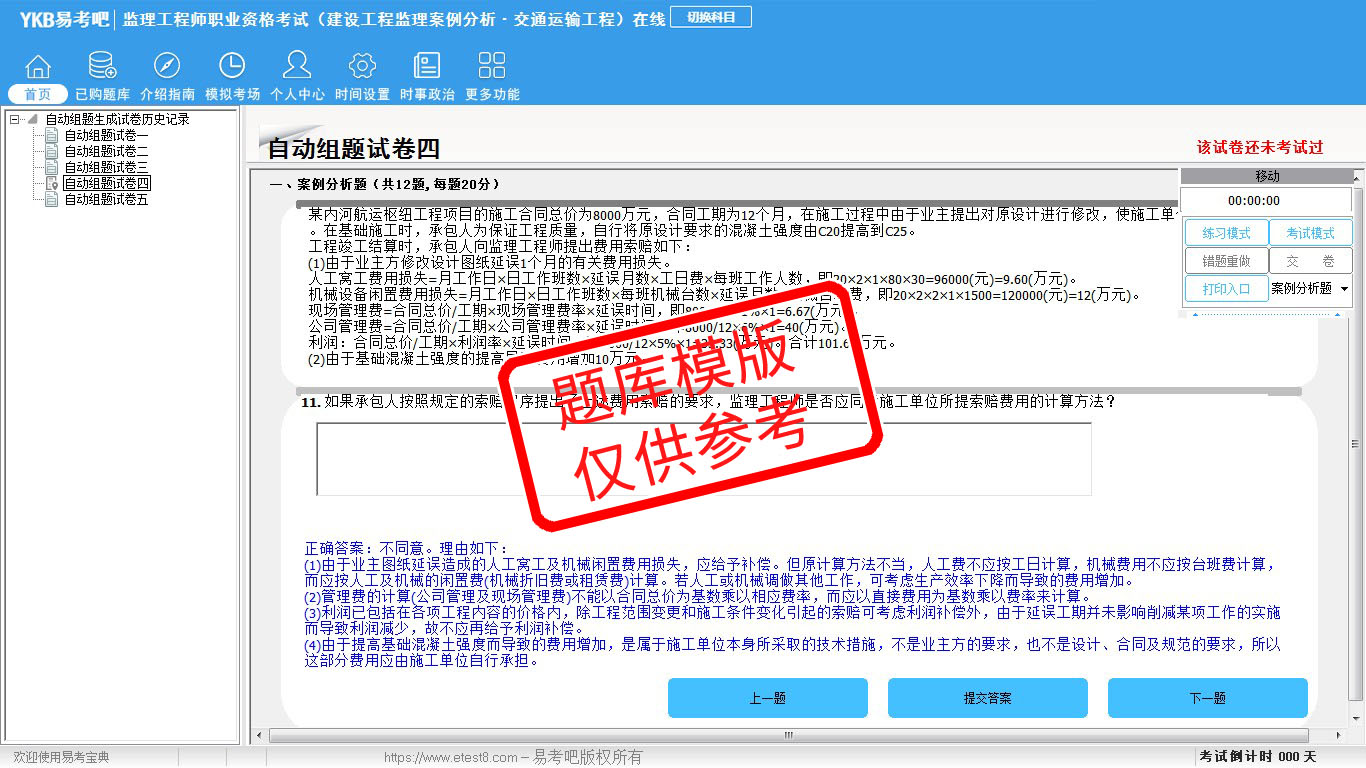Go back with the 上一题 button
Viewport: 1366px width, 768px height.
tap(767, 698)
